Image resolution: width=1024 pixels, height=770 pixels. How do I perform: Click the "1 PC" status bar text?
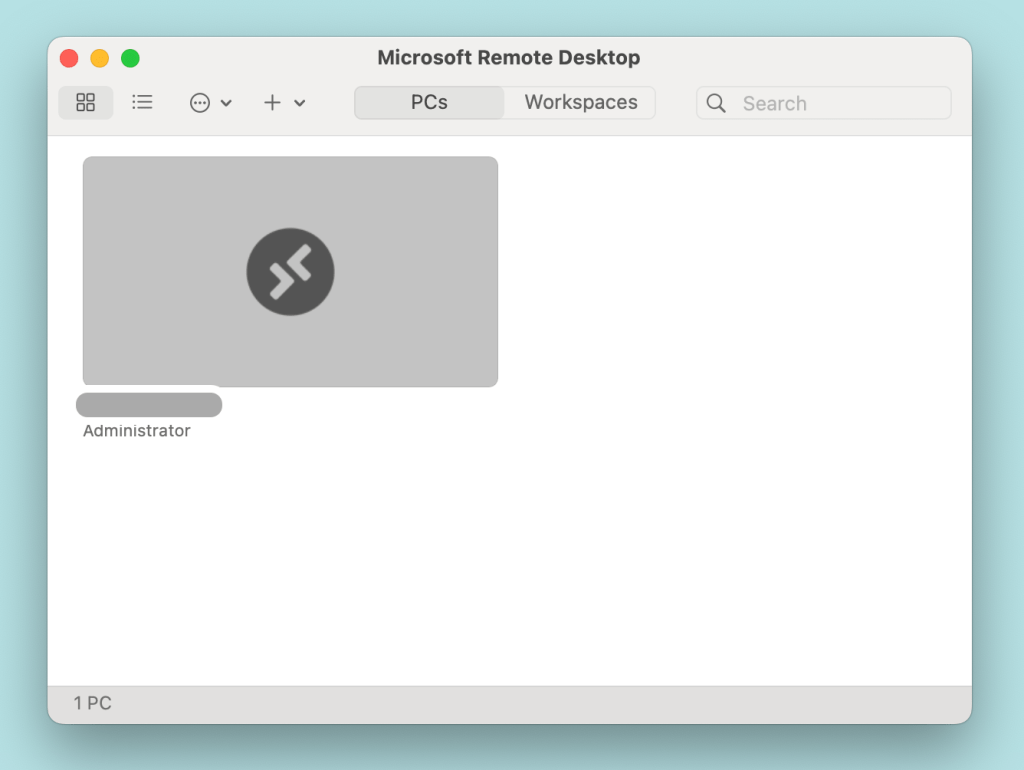tap(93, 703)
